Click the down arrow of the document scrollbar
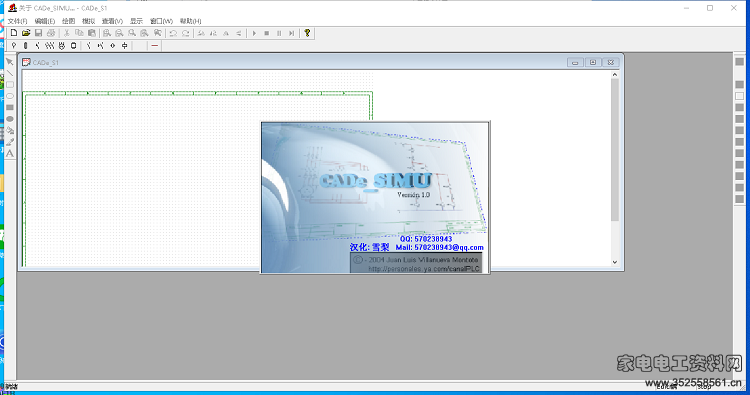 tap(615, 262)
